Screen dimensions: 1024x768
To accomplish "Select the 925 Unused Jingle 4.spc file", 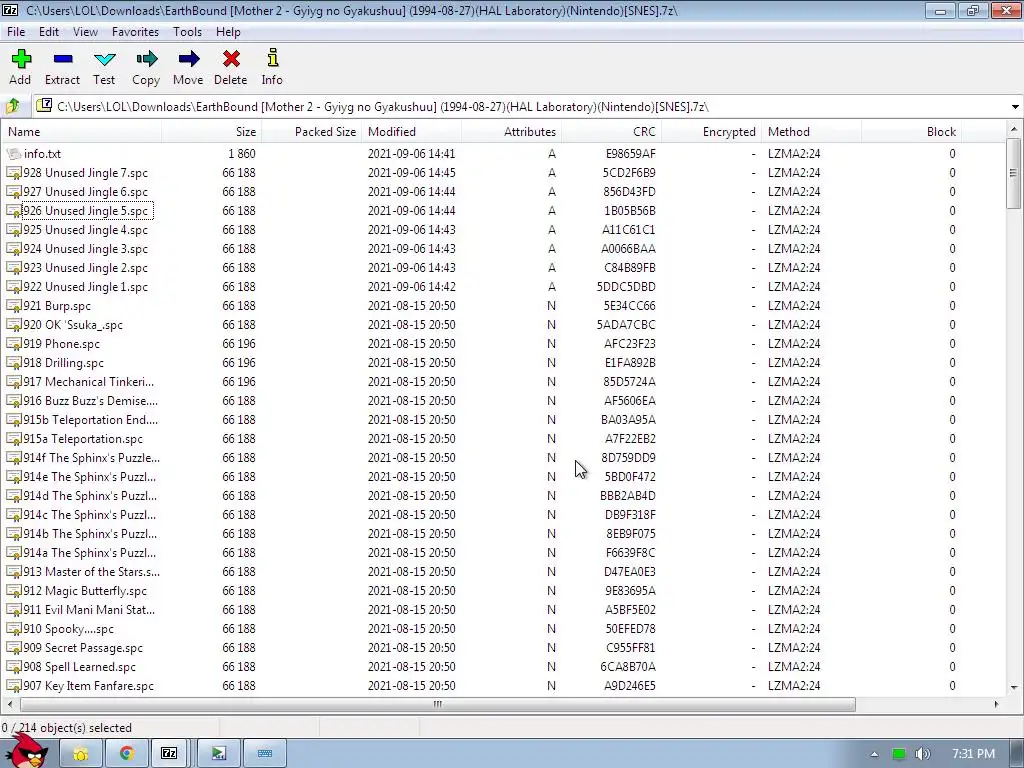I will [86, 230].
